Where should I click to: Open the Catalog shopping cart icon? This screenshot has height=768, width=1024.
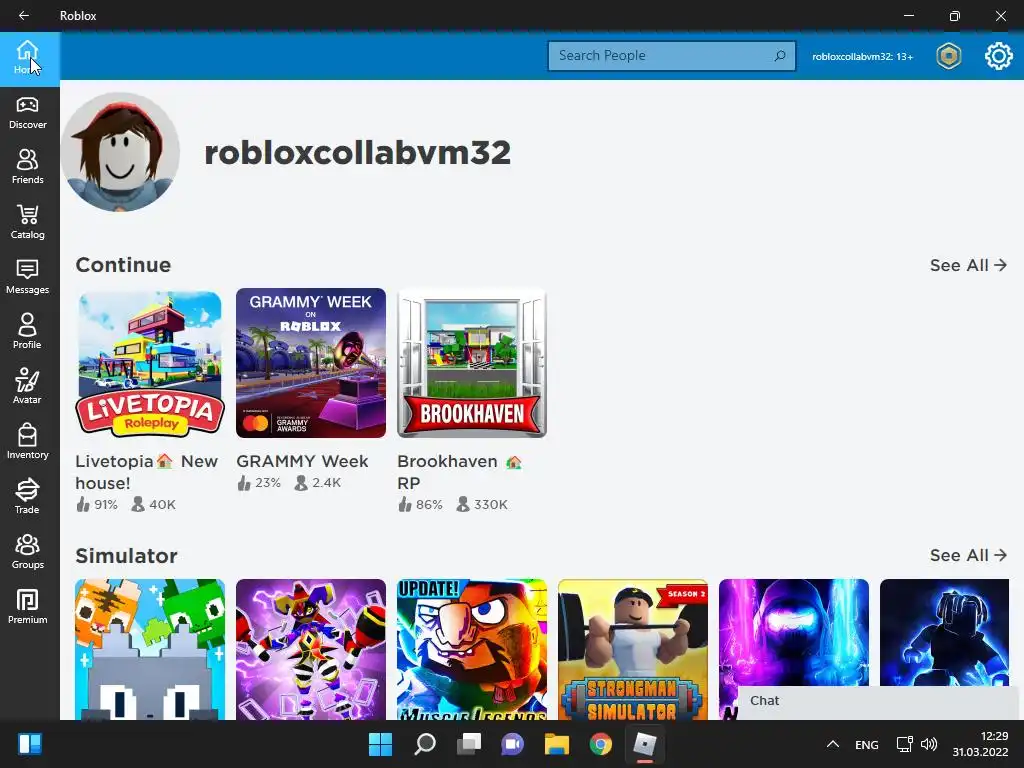pos(27,223)
